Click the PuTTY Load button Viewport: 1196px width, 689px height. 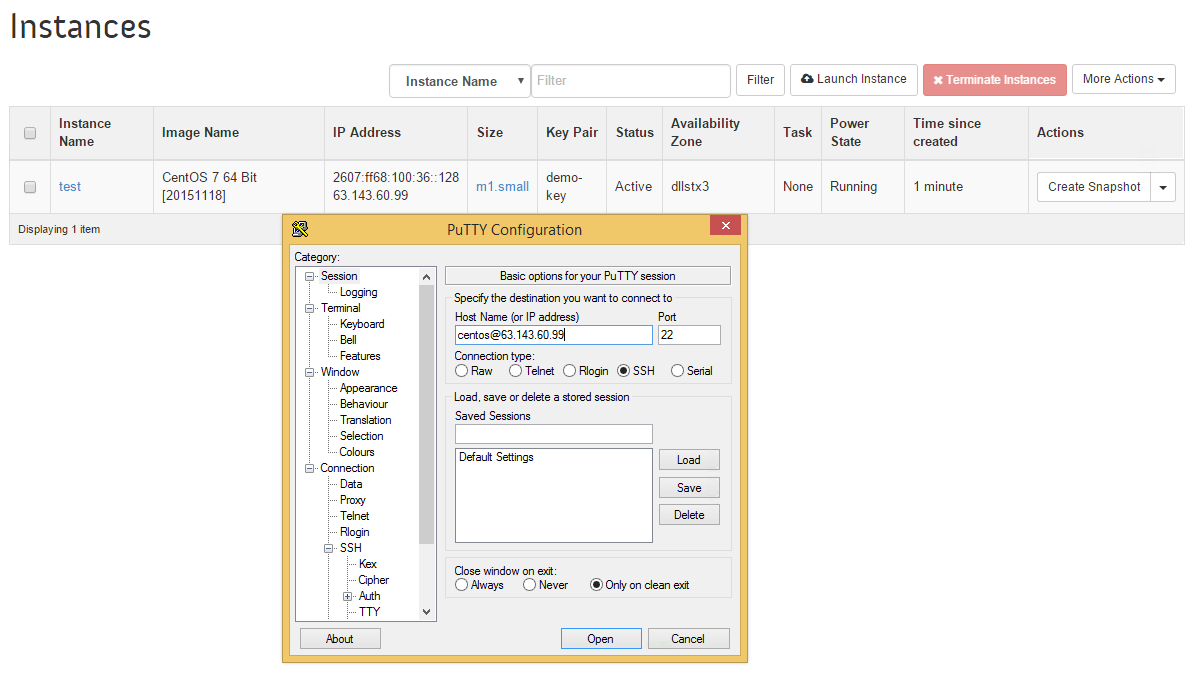pyautogui.click(x=689, y=460)
